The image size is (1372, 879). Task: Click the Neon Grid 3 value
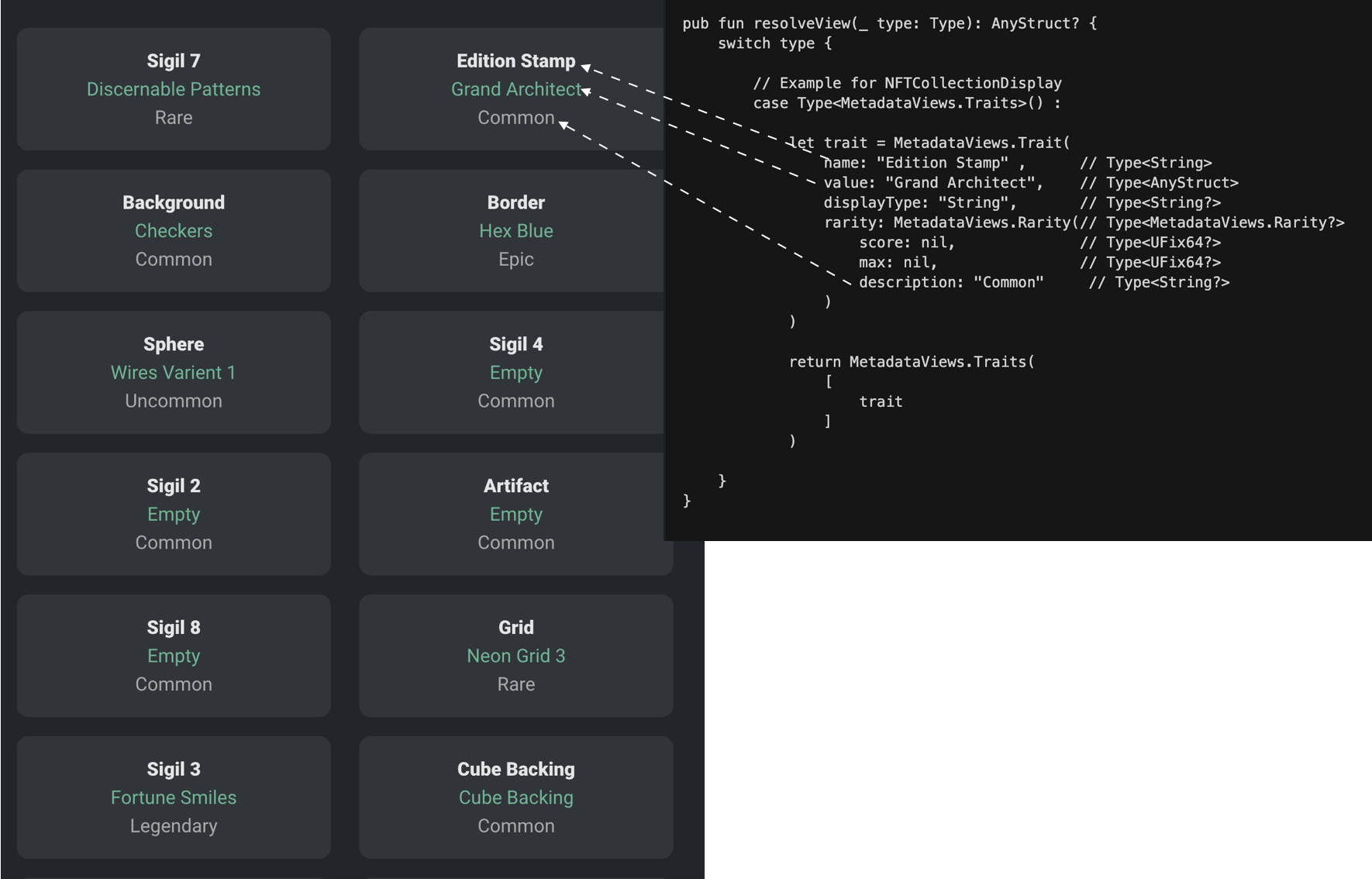pyautogui.click(x=515, y=656)
